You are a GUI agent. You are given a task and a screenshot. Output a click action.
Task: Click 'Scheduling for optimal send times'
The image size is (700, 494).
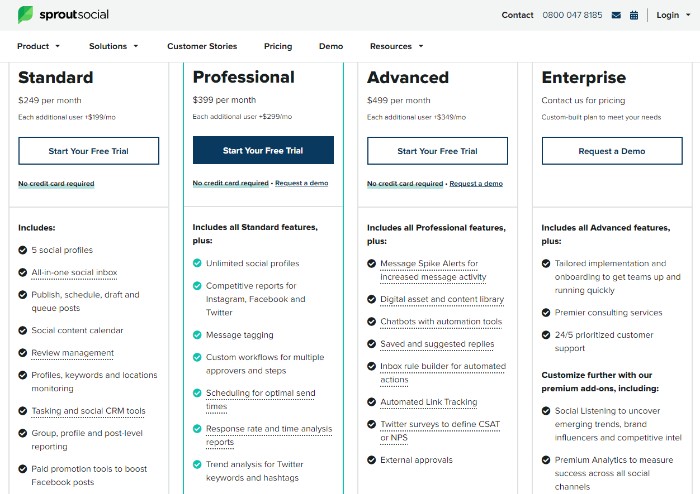(261, 399)
